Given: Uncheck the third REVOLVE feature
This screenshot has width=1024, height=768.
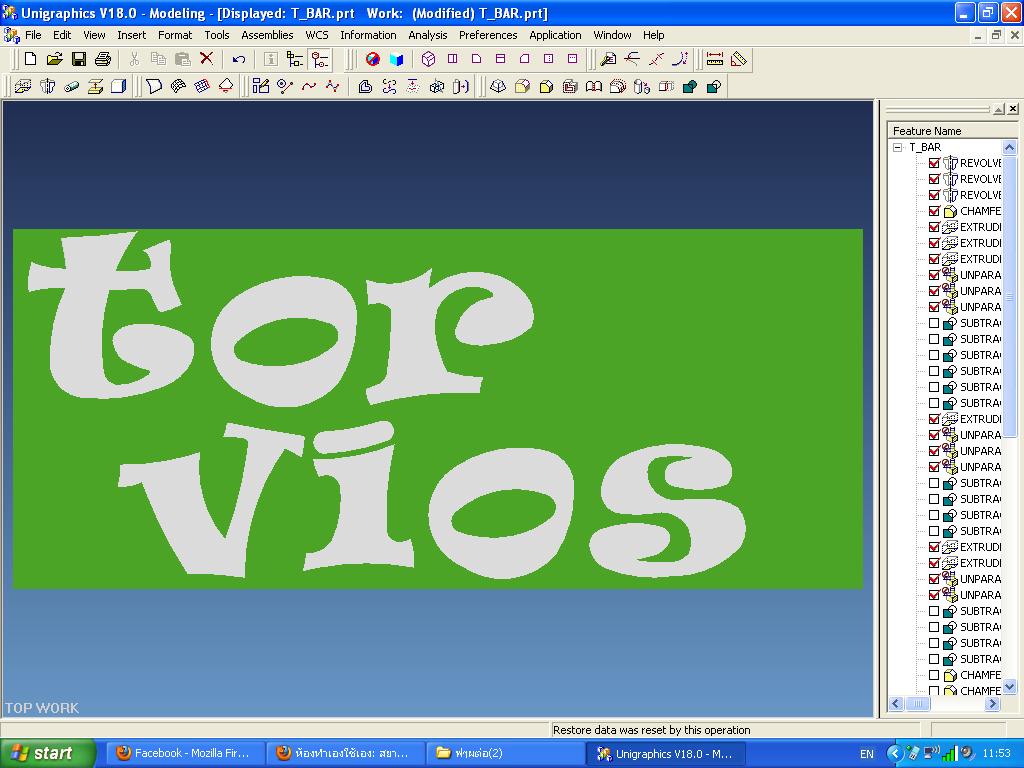Looking at the screenshot, I should (934, 195).
